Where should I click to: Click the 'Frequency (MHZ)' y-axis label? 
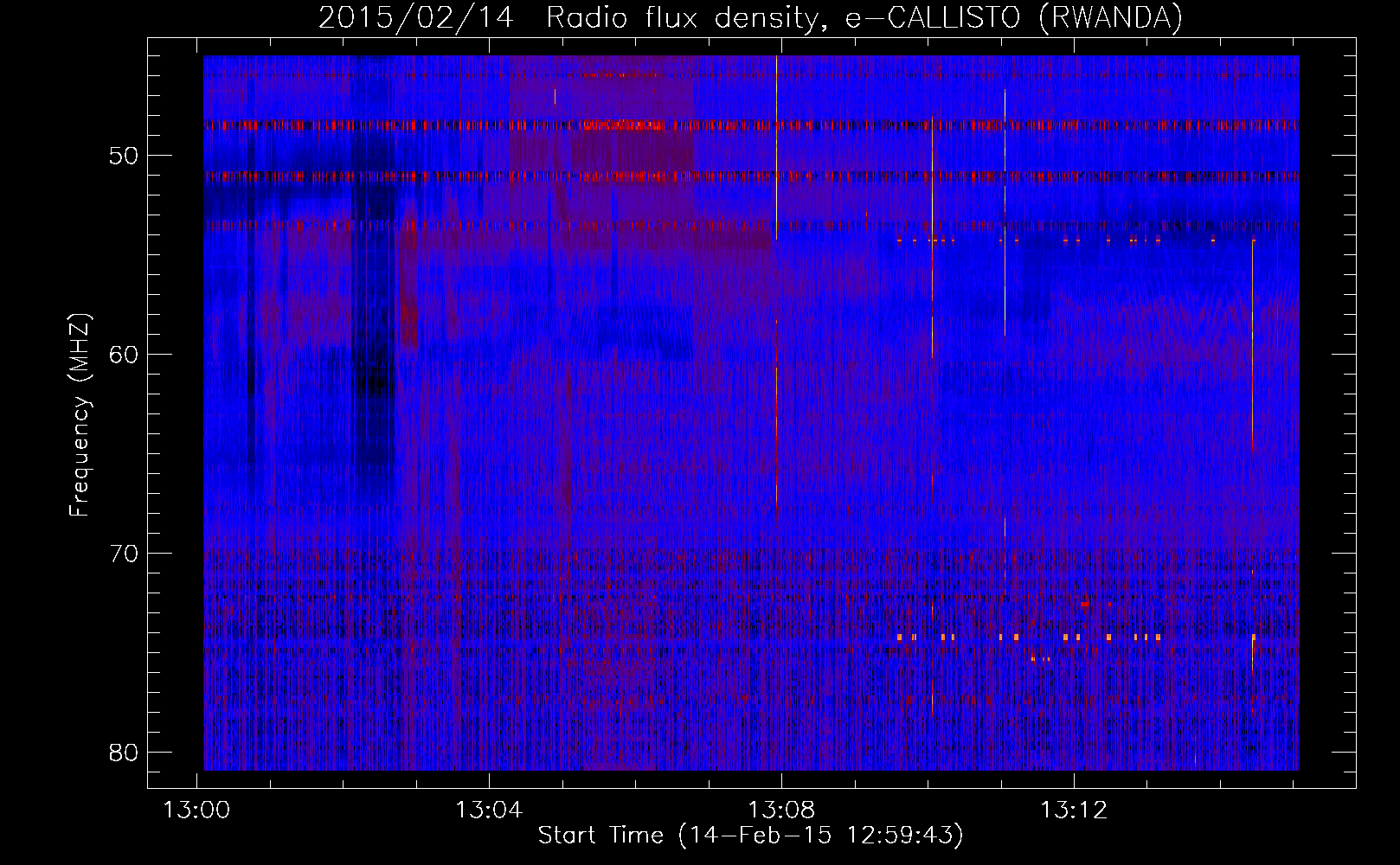80,415
